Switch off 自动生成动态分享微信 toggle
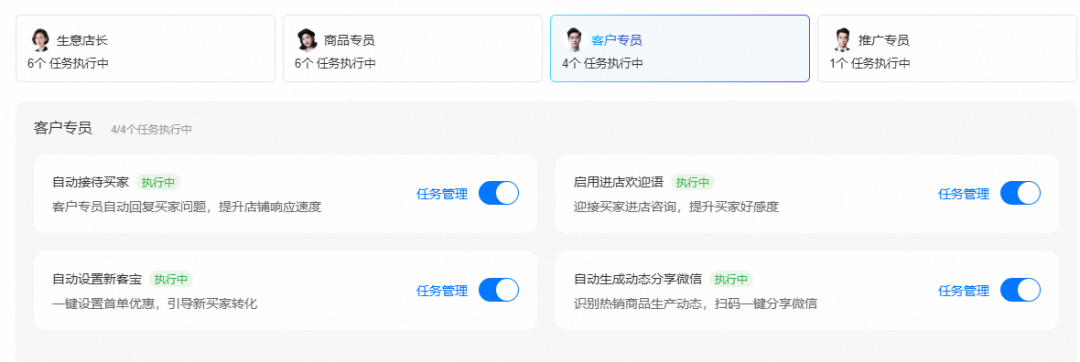The image size is (1080, 362). pos(1020,290)
